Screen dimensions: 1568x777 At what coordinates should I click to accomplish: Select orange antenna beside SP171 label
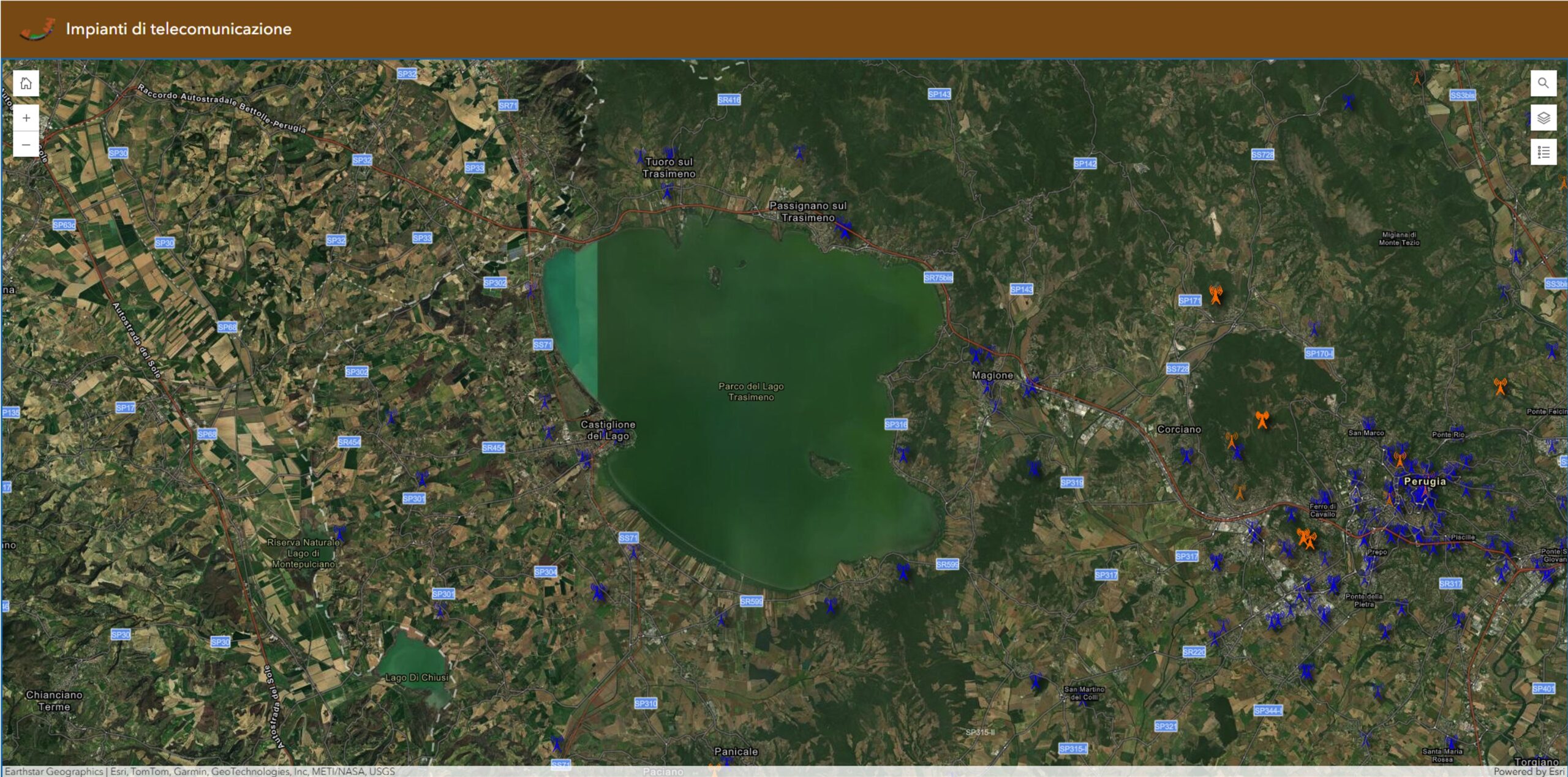click(x=1216, y=295)
